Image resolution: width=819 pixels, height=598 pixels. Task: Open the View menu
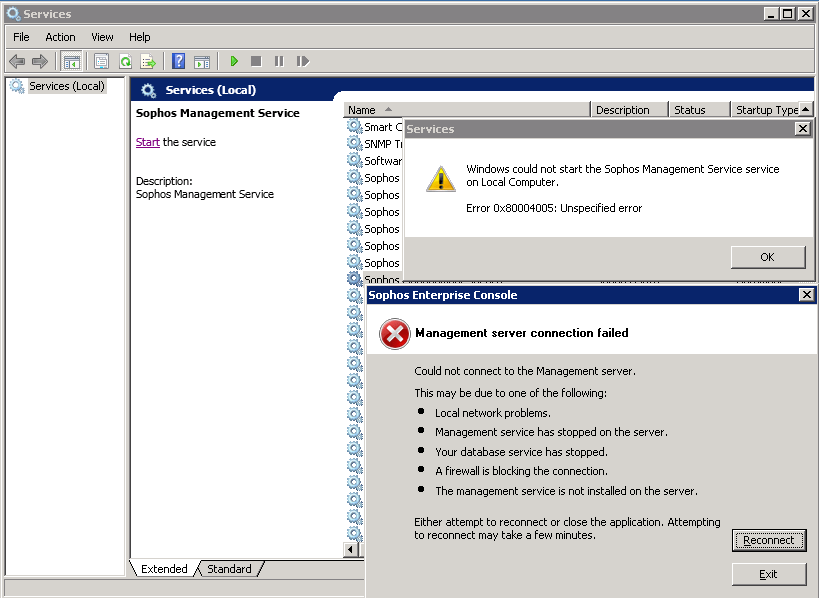click(102, 37)
